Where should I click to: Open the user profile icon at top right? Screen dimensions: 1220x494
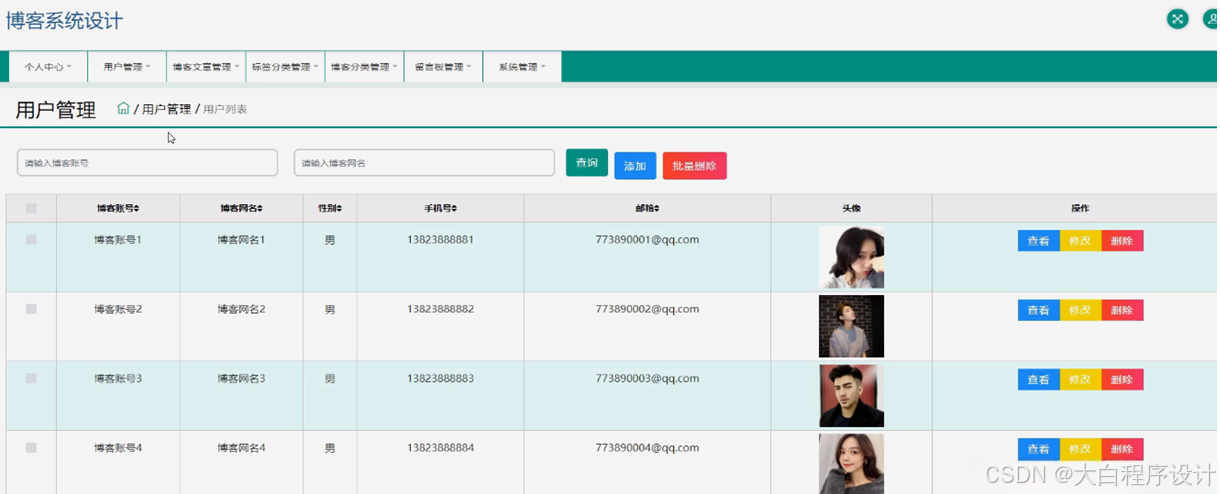tap(1210, 19)
